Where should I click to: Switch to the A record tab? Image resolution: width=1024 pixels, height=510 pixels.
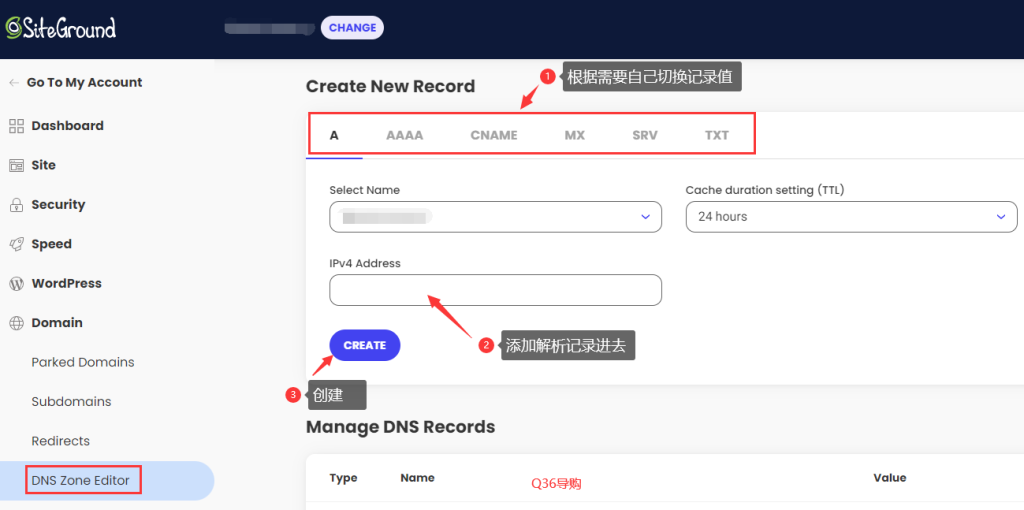(x=334, y=136)
